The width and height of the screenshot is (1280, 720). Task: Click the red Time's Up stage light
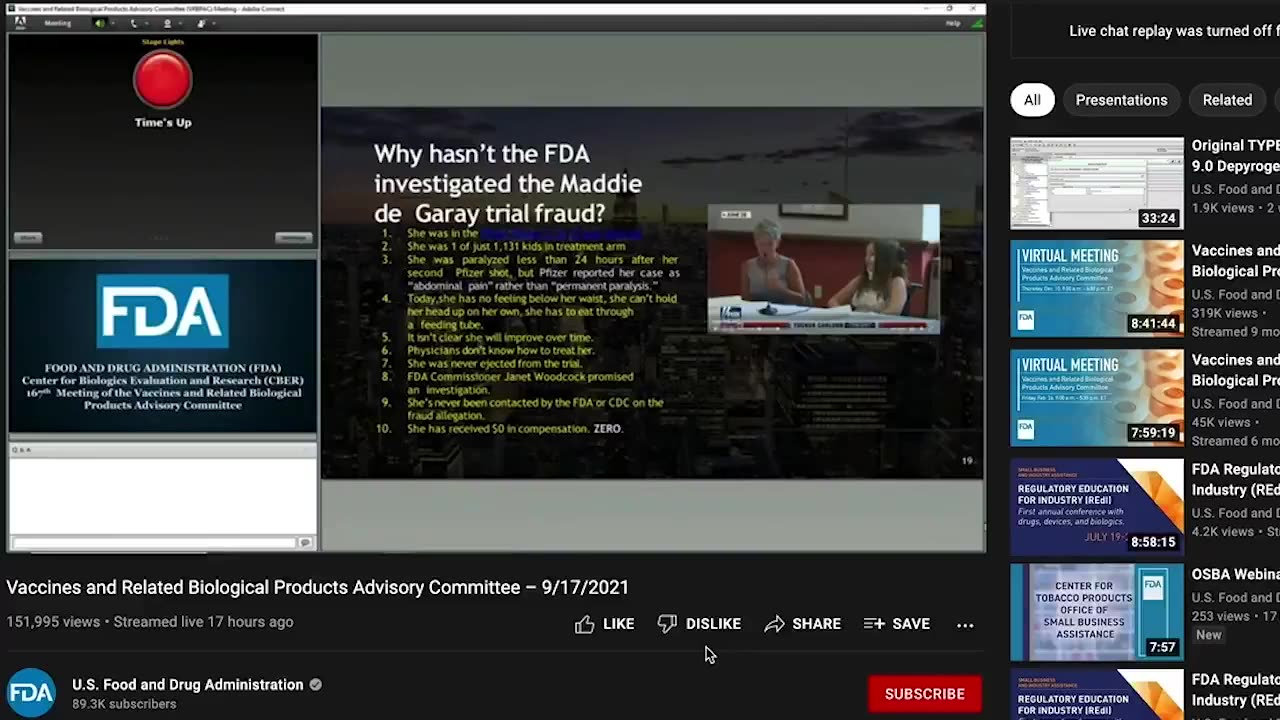point(162,79)
